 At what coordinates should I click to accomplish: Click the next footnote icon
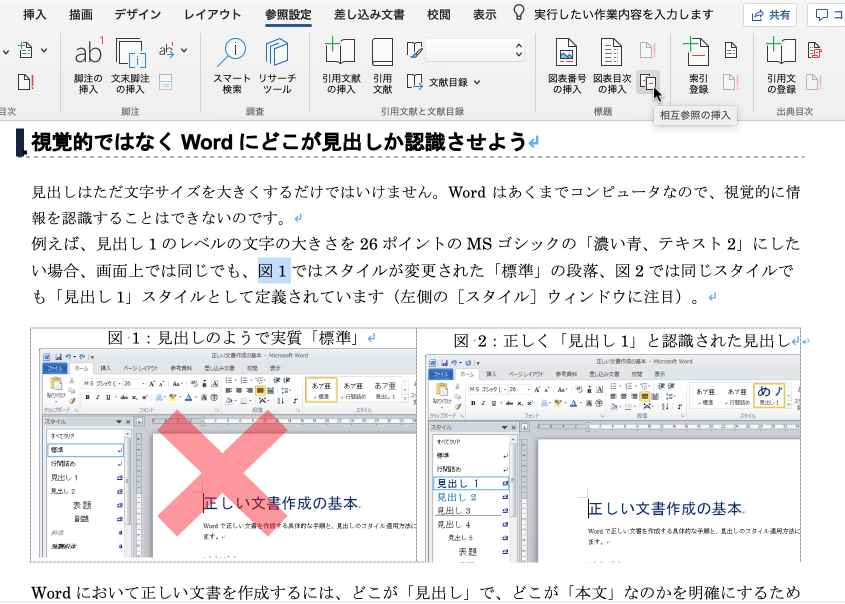pos(167,51)
